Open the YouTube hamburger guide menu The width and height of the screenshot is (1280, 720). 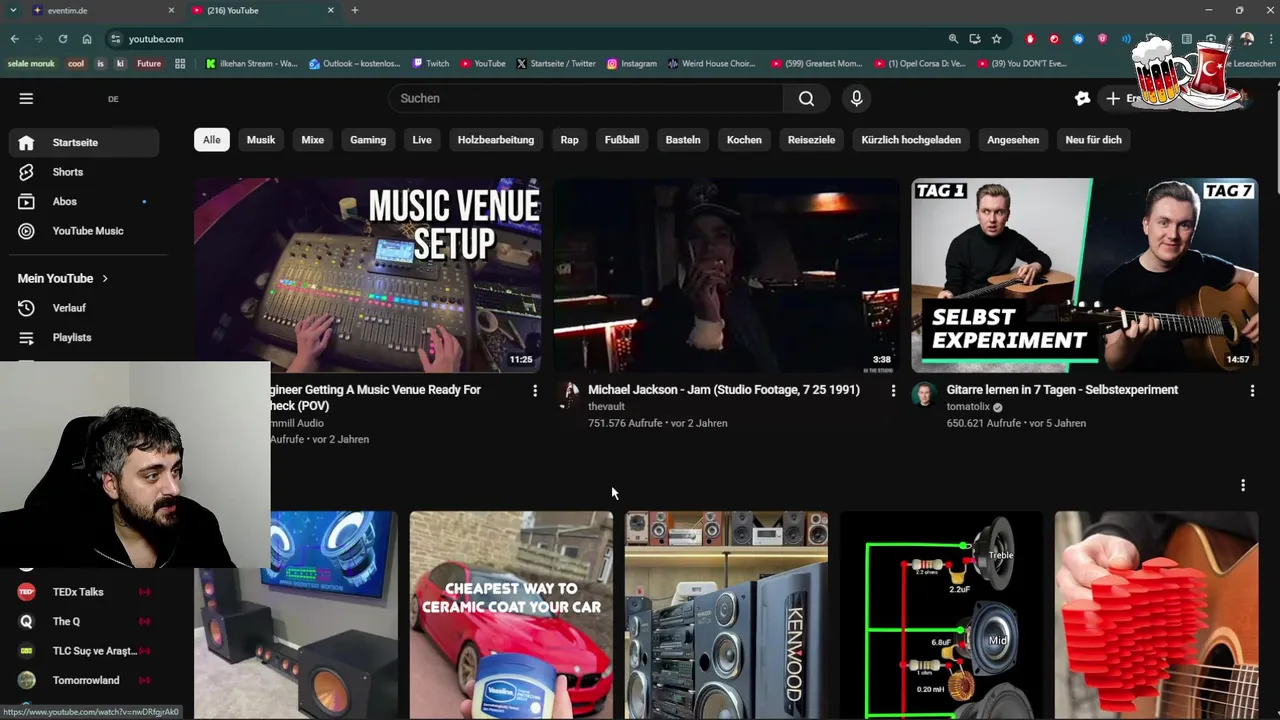tap(26, 98)
